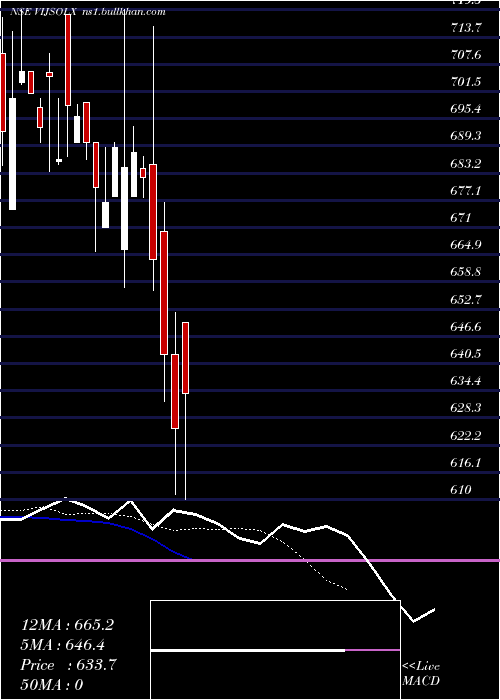Click the tall white candlestick beside the first red candle
The image size is (500, 700).
(12, 154)
